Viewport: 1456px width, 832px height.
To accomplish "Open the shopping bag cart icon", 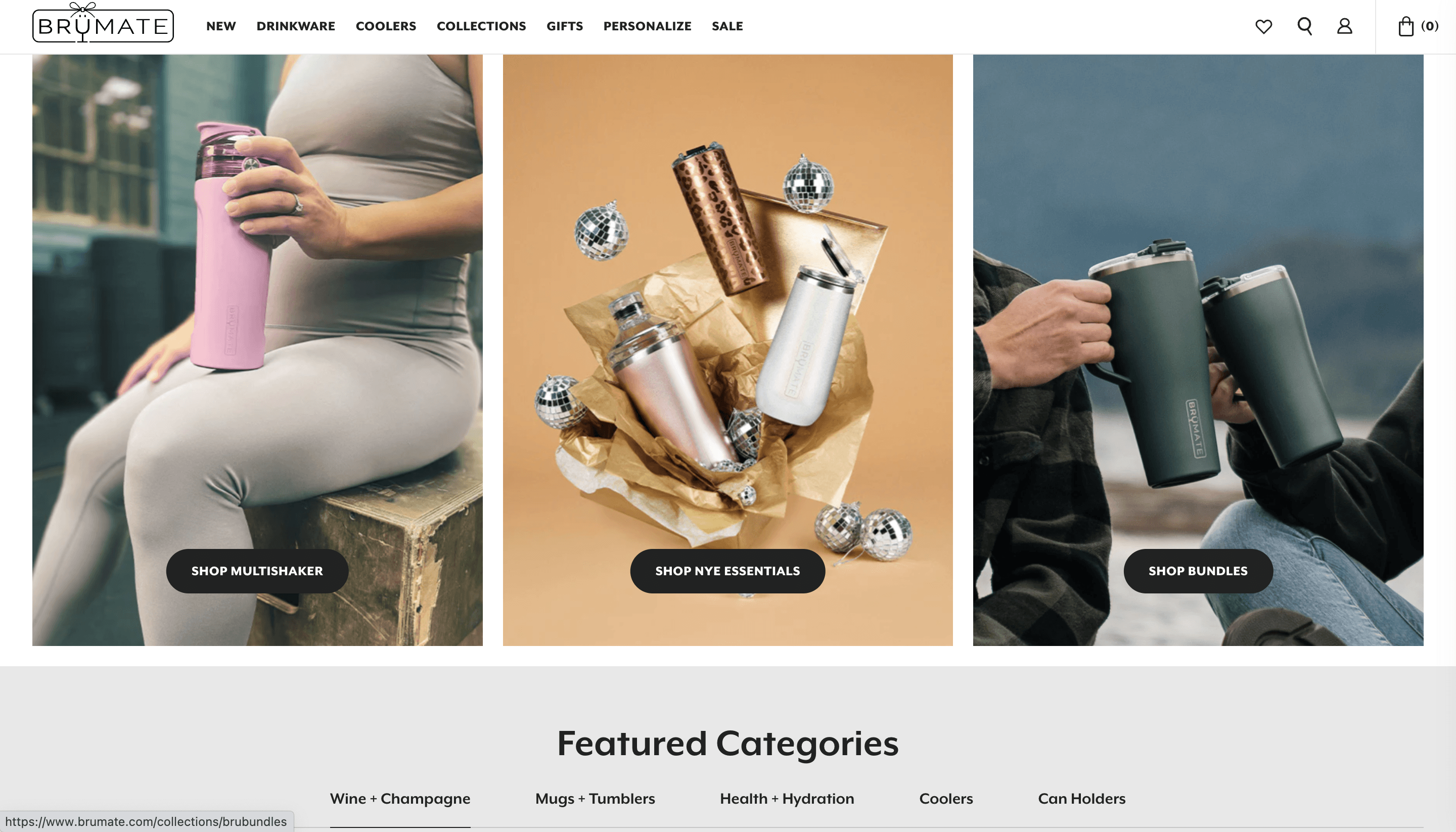I will click(1418, 26).
